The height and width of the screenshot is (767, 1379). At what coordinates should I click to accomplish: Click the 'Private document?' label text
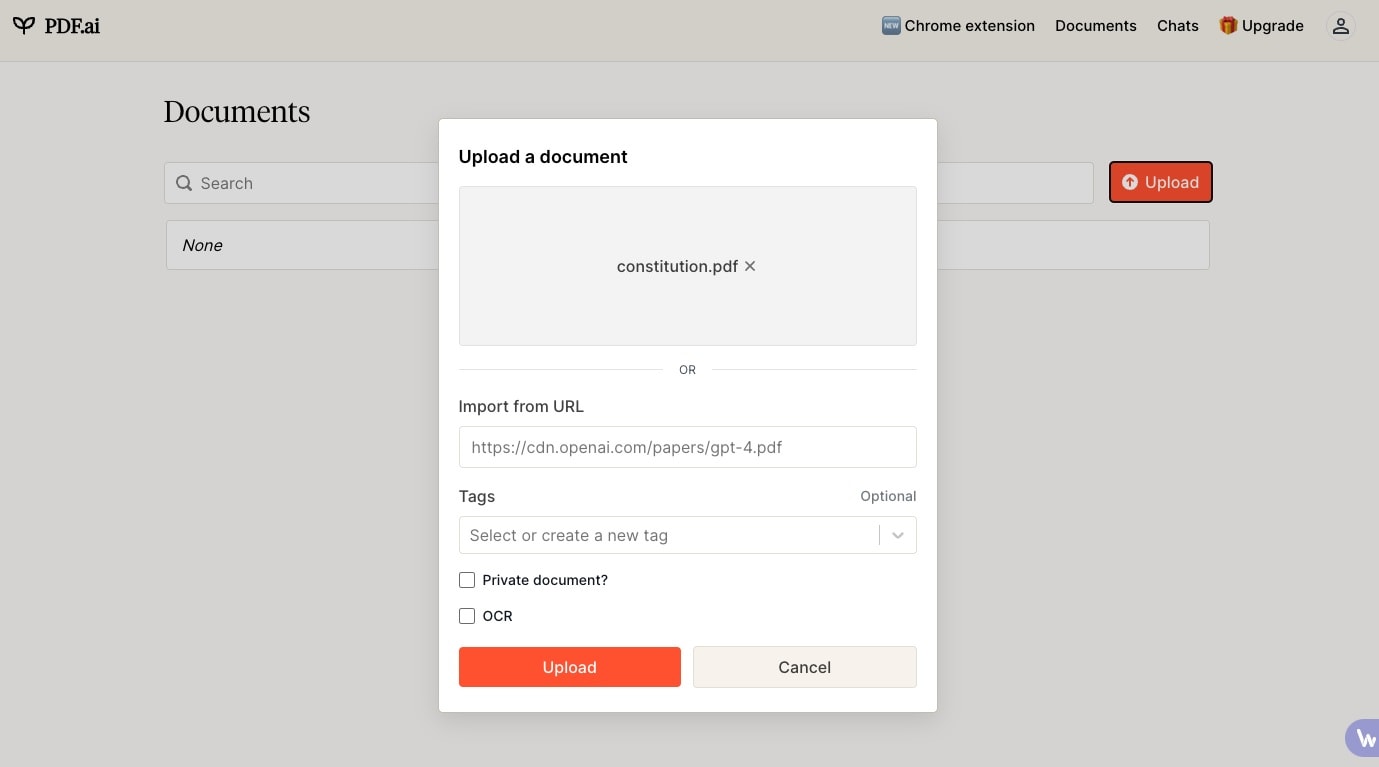click(545, 580)
